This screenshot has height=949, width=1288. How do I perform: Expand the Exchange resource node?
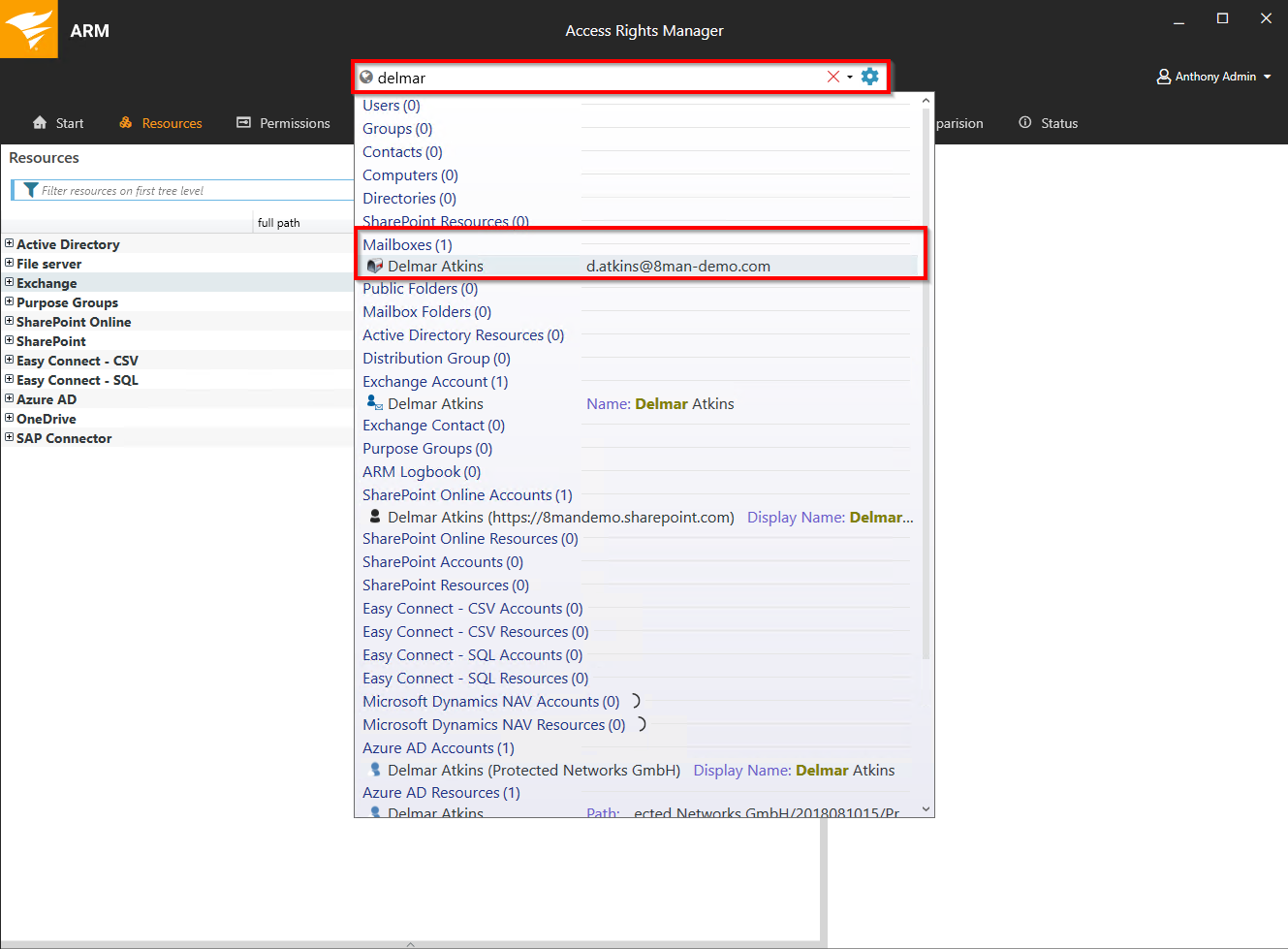[x=10, y=283]
